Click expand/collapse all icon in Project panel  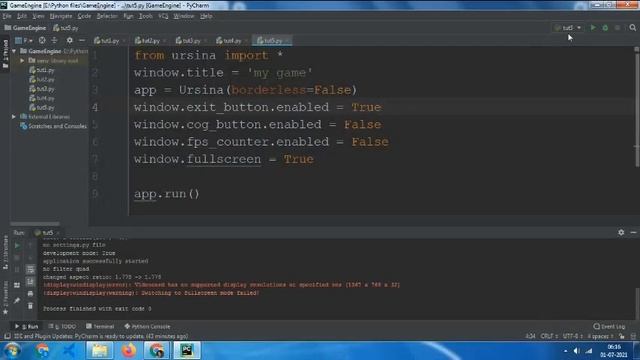click(54, 40)
